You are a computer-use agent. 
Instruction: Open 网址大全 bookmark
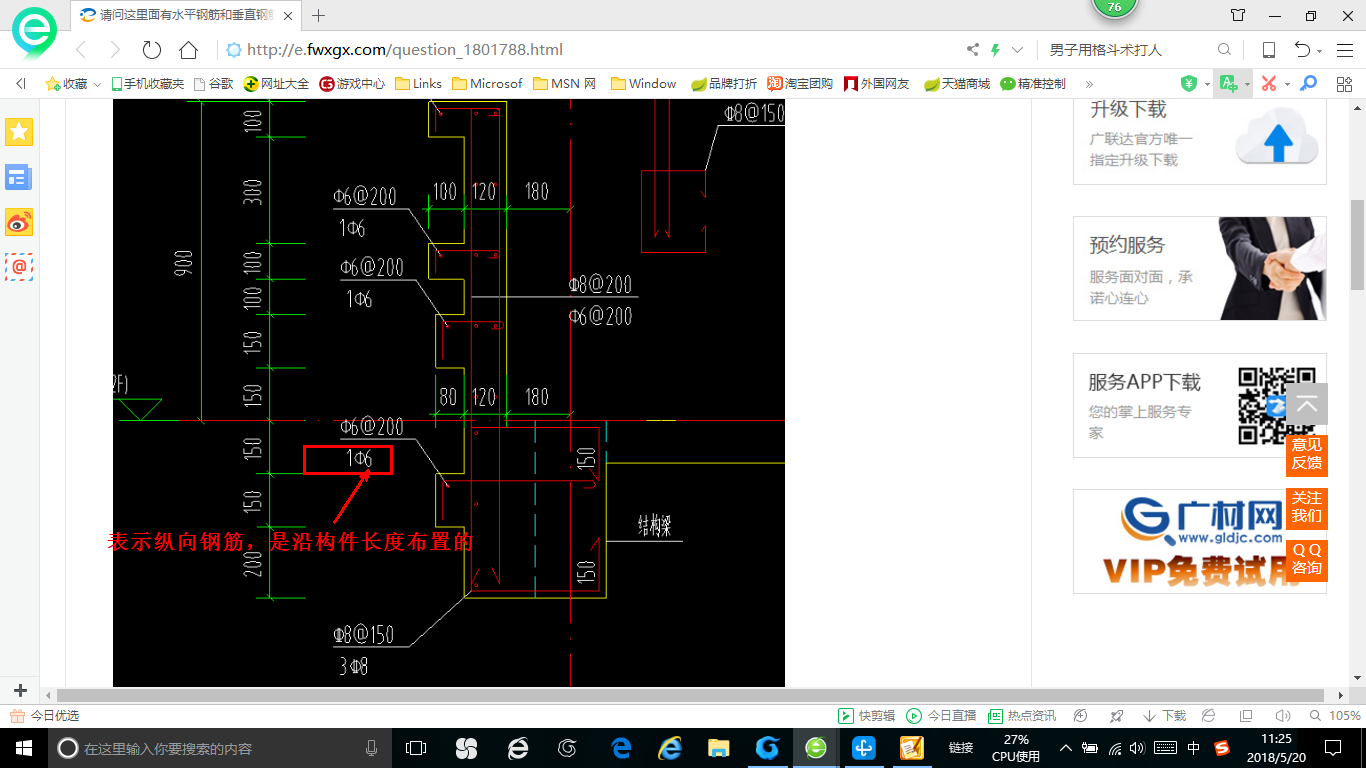277,84
